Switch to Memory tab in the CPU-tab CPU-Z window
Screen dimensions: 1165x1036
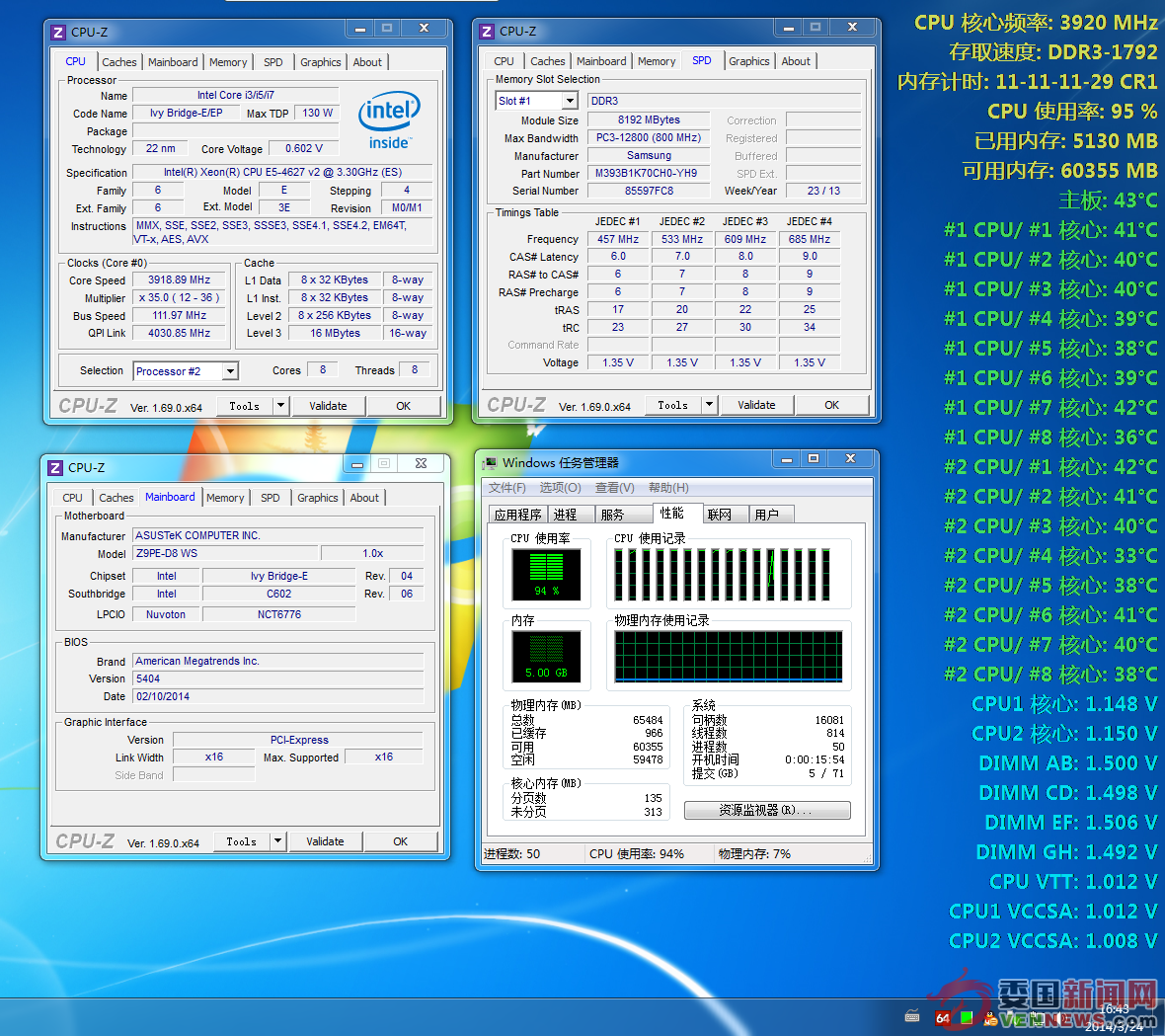coord(228,62)
